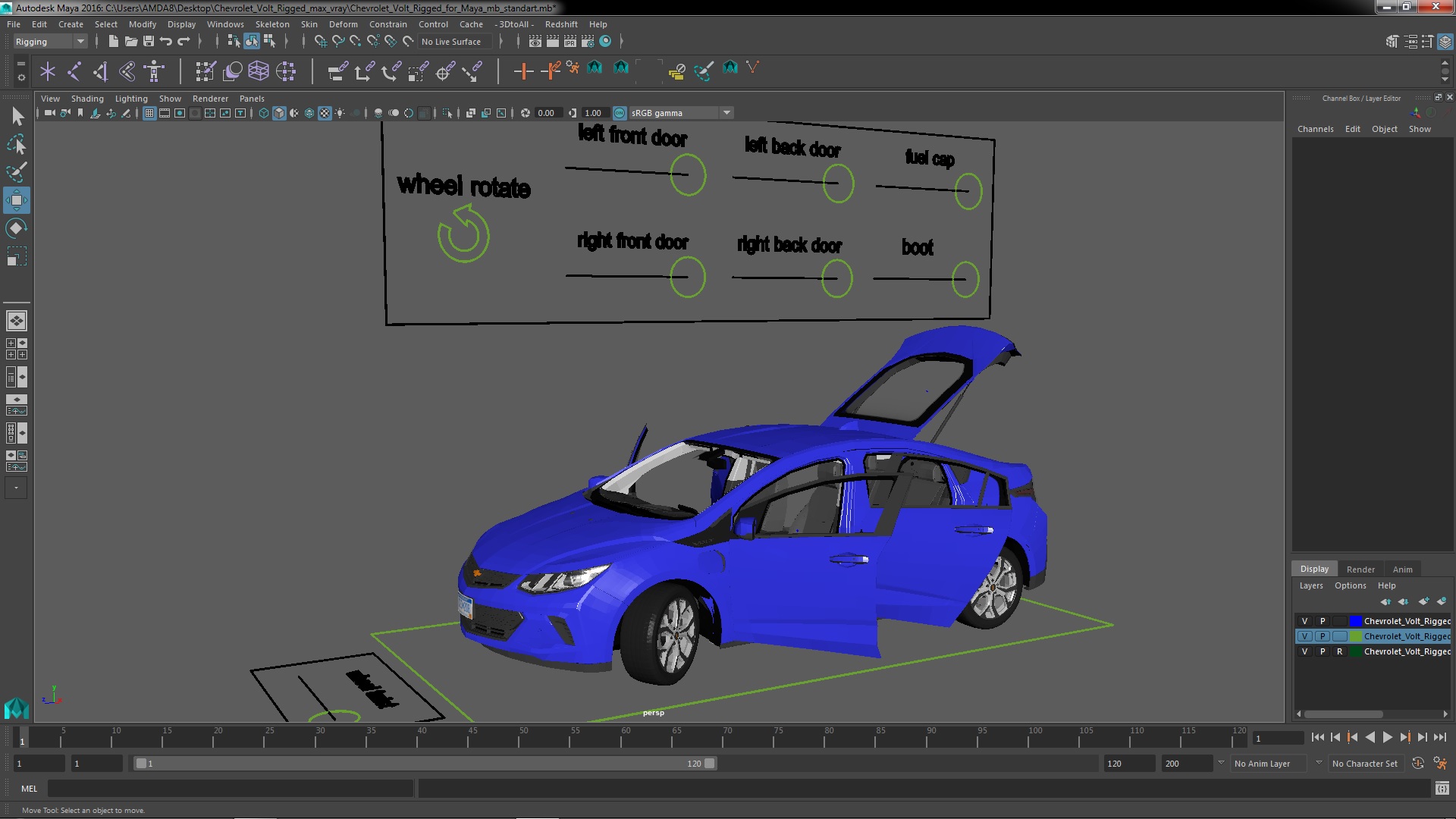
Task: Switch to the Render layer tab
Action: coord(1360,570)
